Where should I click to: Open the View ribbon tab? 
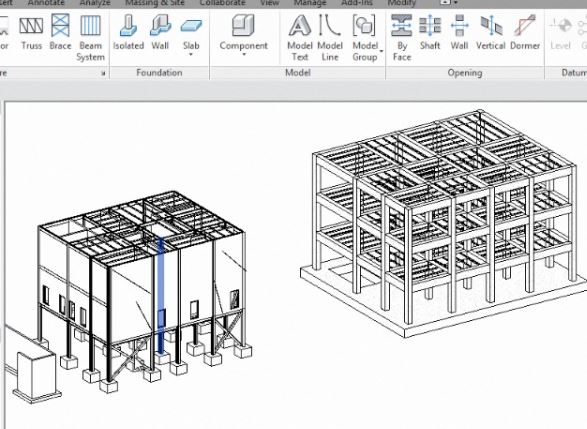click(270, 3)
